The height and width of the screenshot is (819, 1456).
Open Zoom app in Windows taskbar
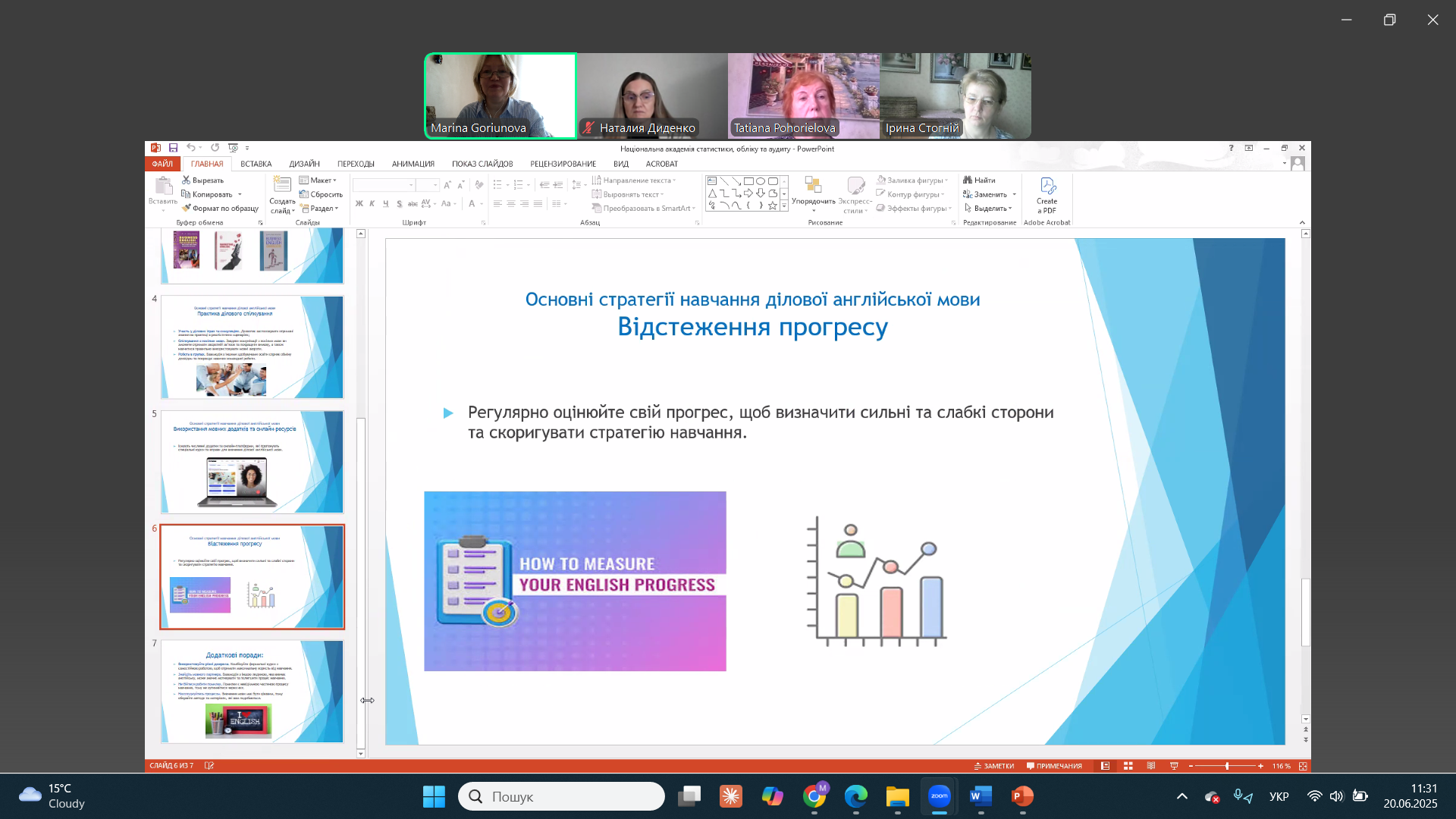[x=939, y=796]
